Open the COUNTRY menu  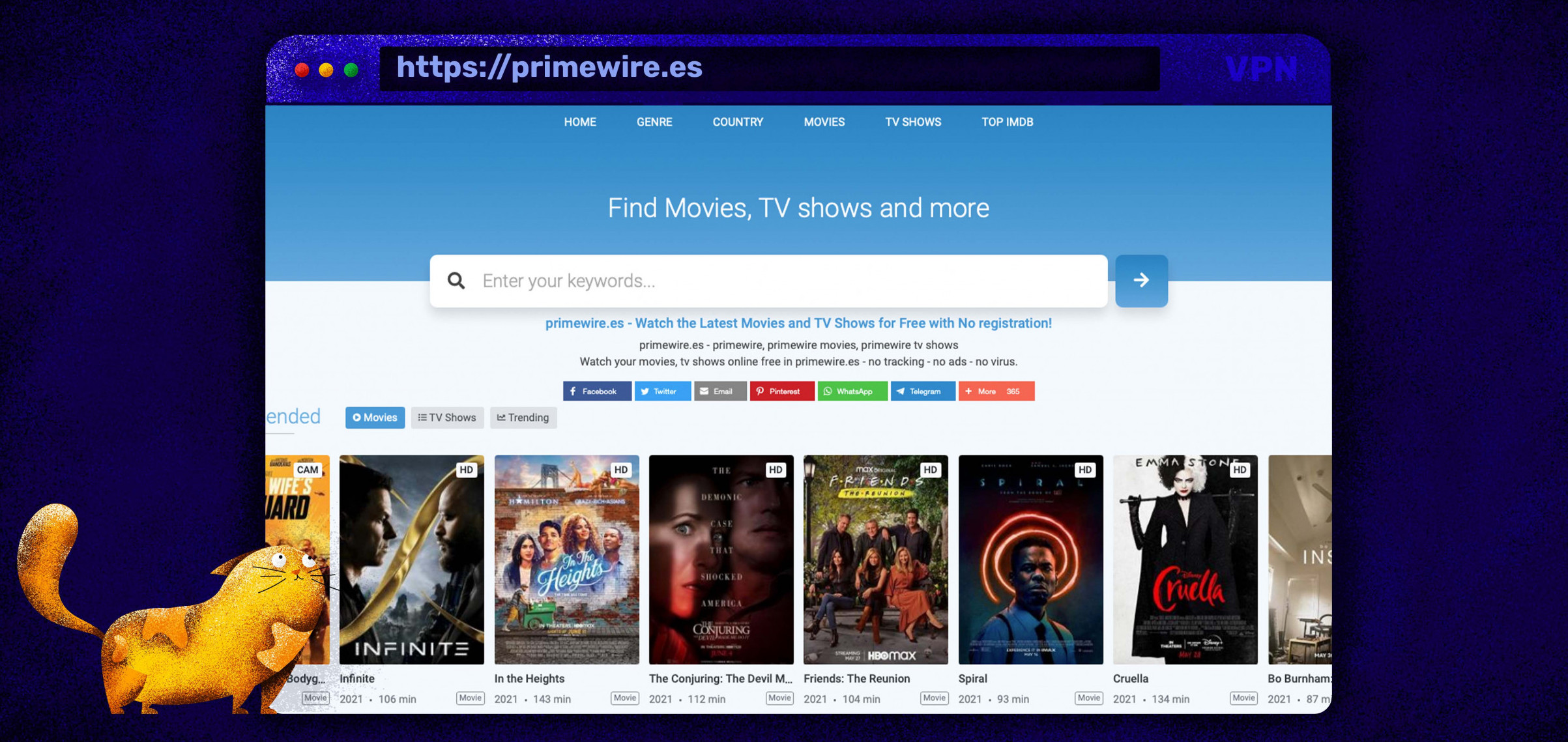pos(738,122)
